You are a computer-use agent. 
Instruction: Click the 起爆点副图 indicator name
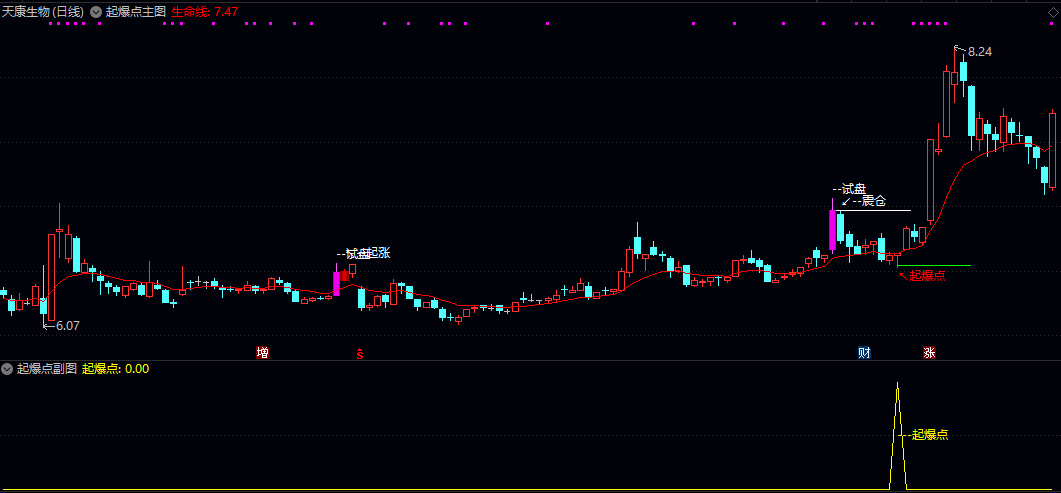[47, 369]
